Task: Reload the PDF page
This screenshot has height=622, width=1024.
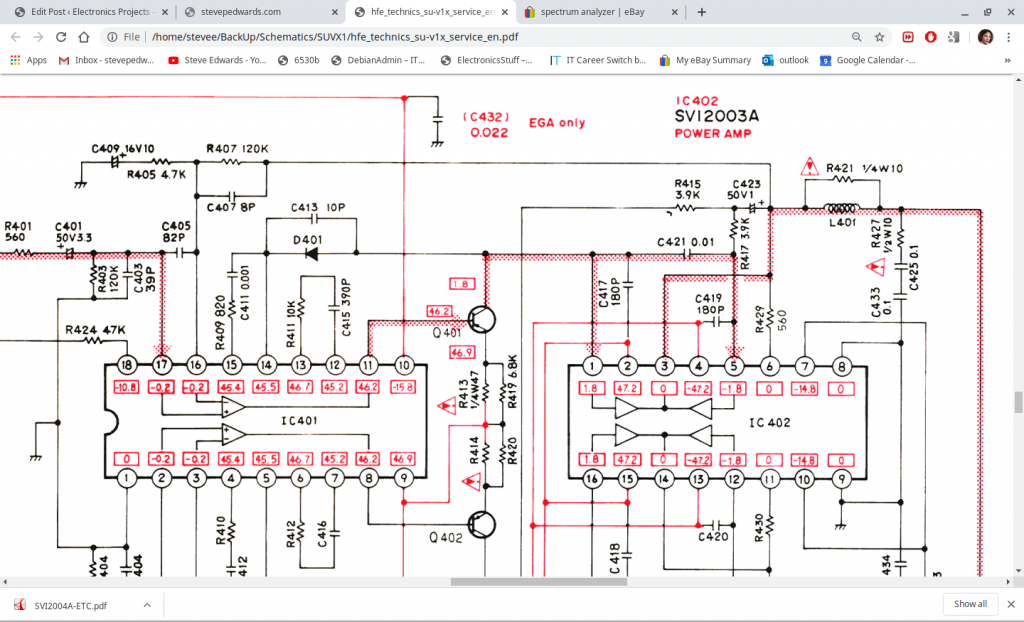Action: click(x=61, y=37)
